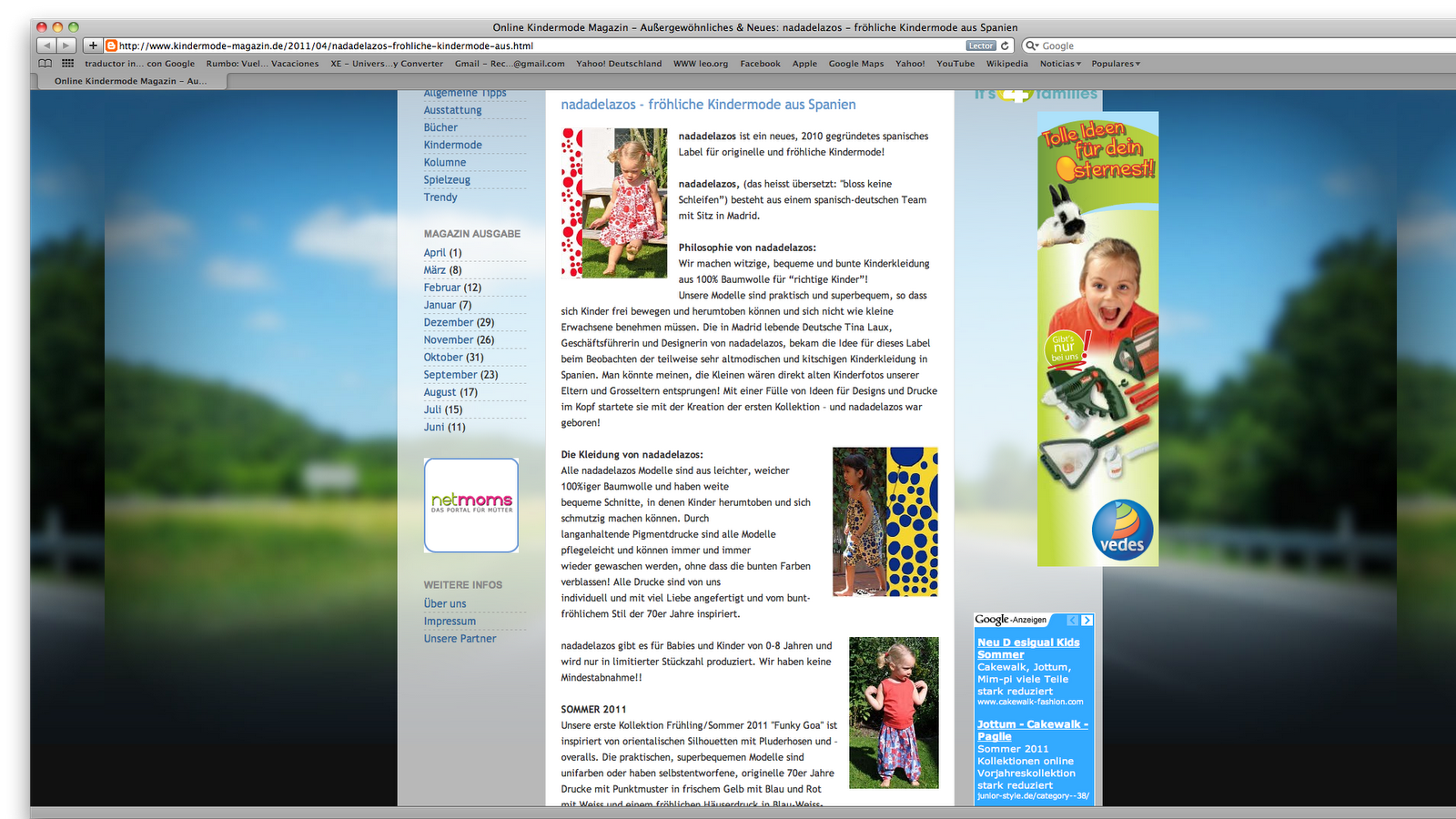Expand the Noticias bookmarks folder

[1061, 64]
